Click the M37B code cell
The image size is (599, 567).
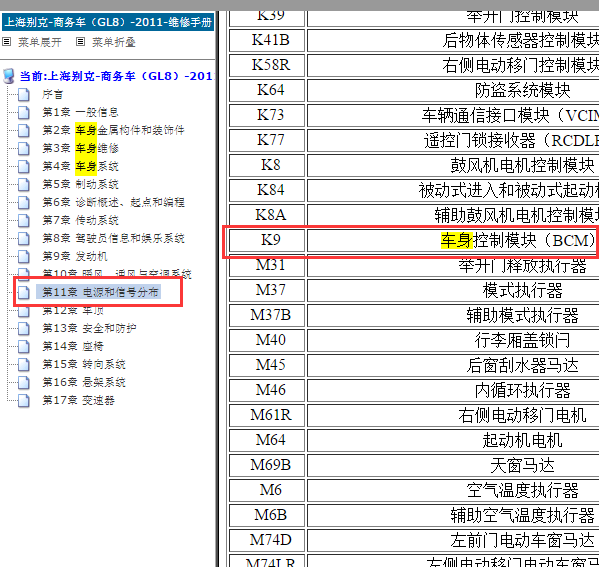(267, 315)
